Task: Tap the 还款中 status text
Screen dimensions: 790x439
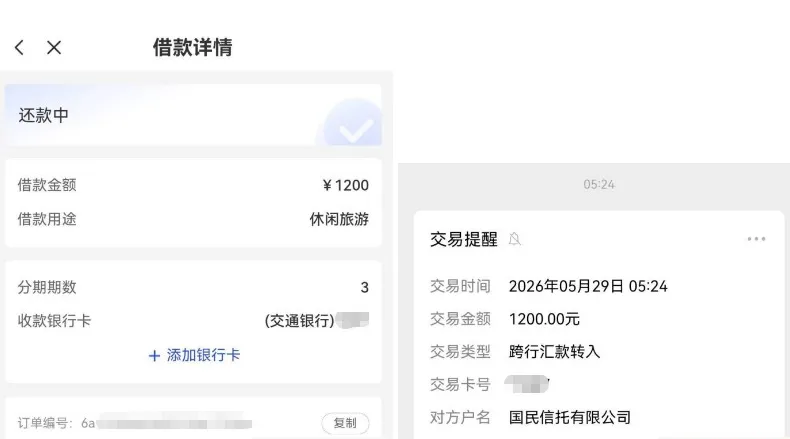Action: pos(43,115)
